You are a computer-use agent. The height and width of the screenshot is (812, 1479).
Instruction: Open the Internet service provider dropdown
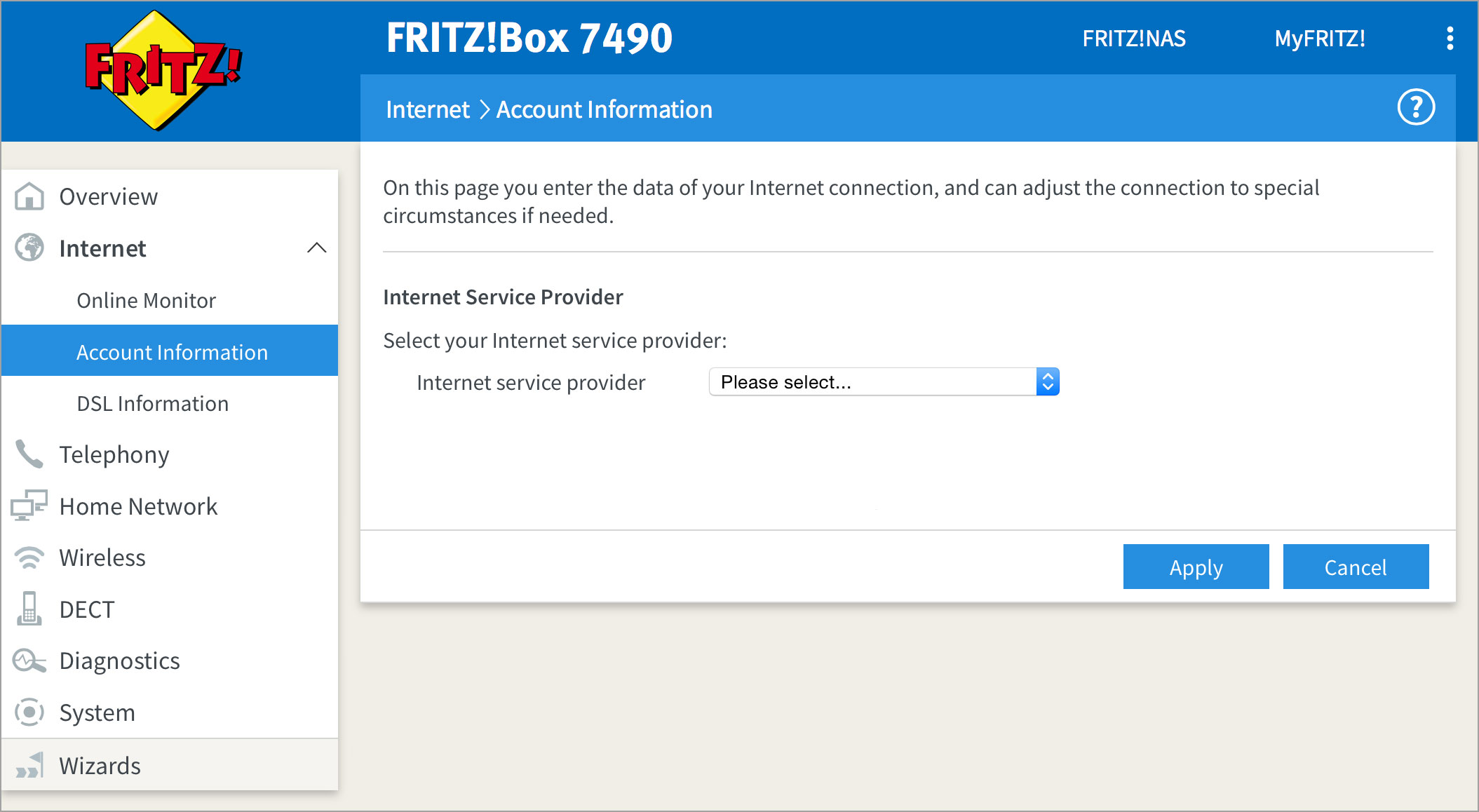click(x=882, y=381)
